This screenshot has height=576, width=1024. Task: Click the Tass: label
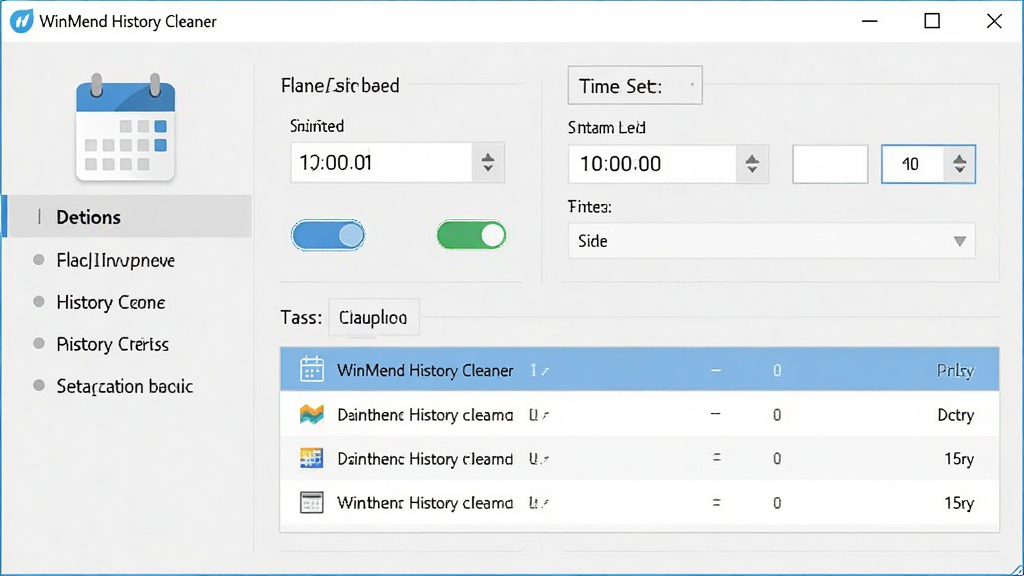pyautogui.click(x=301, y=317)
